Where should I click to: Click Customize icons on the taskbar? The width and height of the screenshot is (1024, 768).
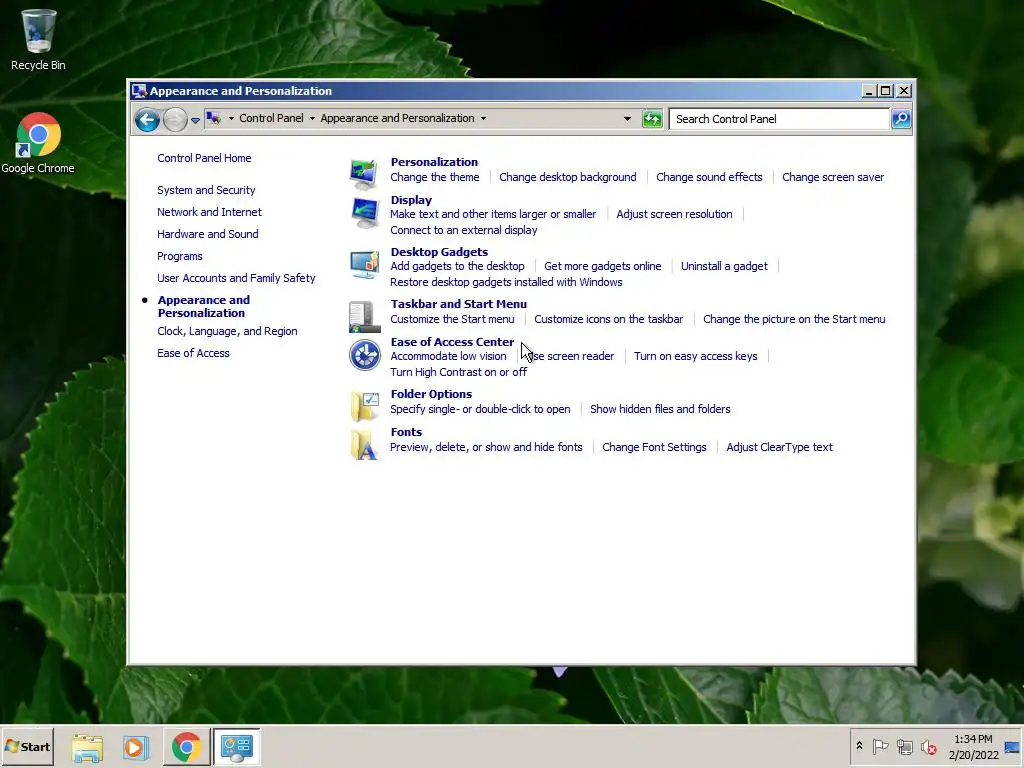(x=608, y=319)
